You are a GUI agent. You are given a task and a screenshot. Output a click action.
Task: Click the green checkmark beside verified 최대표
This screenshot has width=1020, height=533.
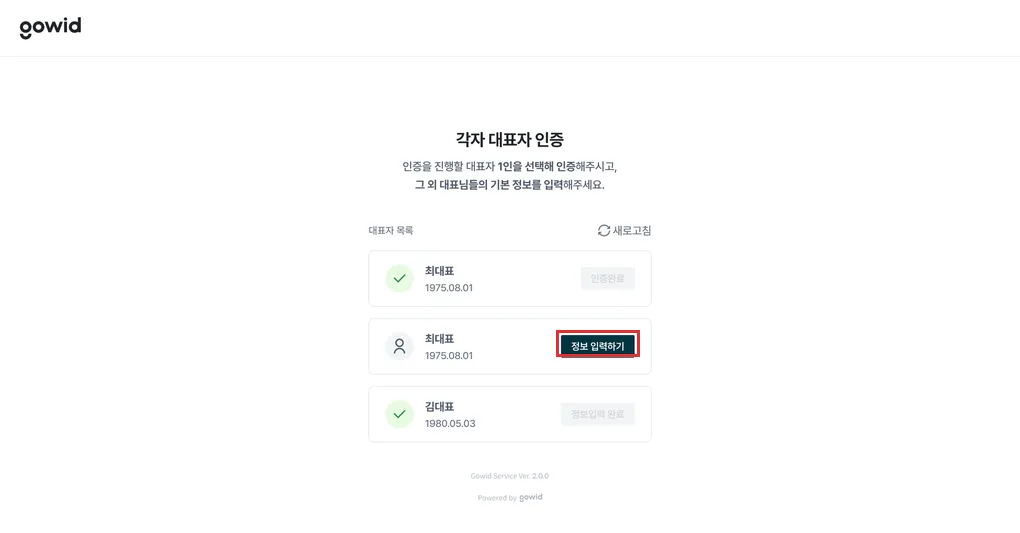[399, 279]
